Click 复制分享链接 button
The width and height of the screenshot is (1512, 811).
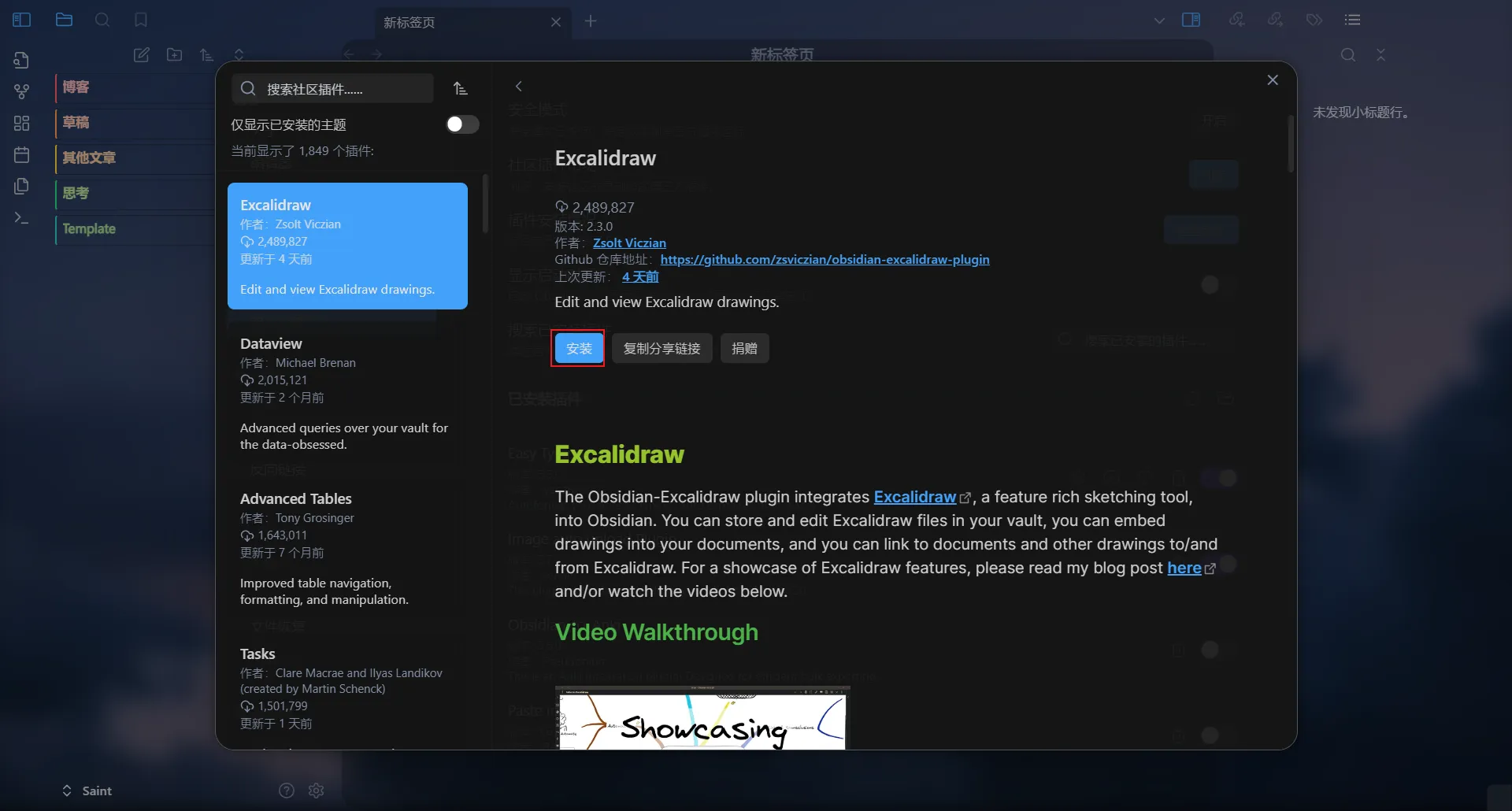tap(661, 348)
